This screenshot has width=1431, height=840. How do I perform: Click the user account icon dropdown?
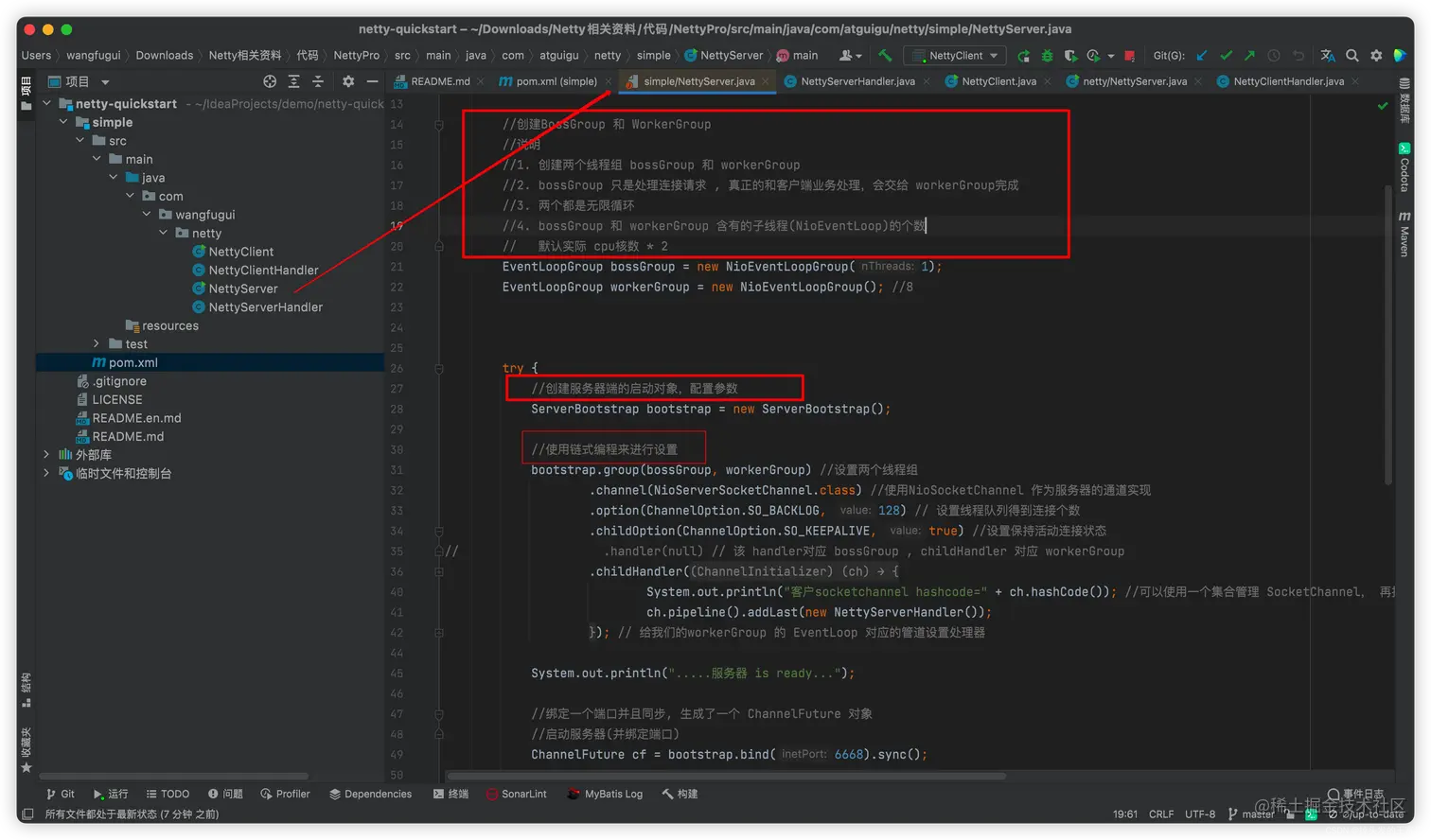pos(850,56)
